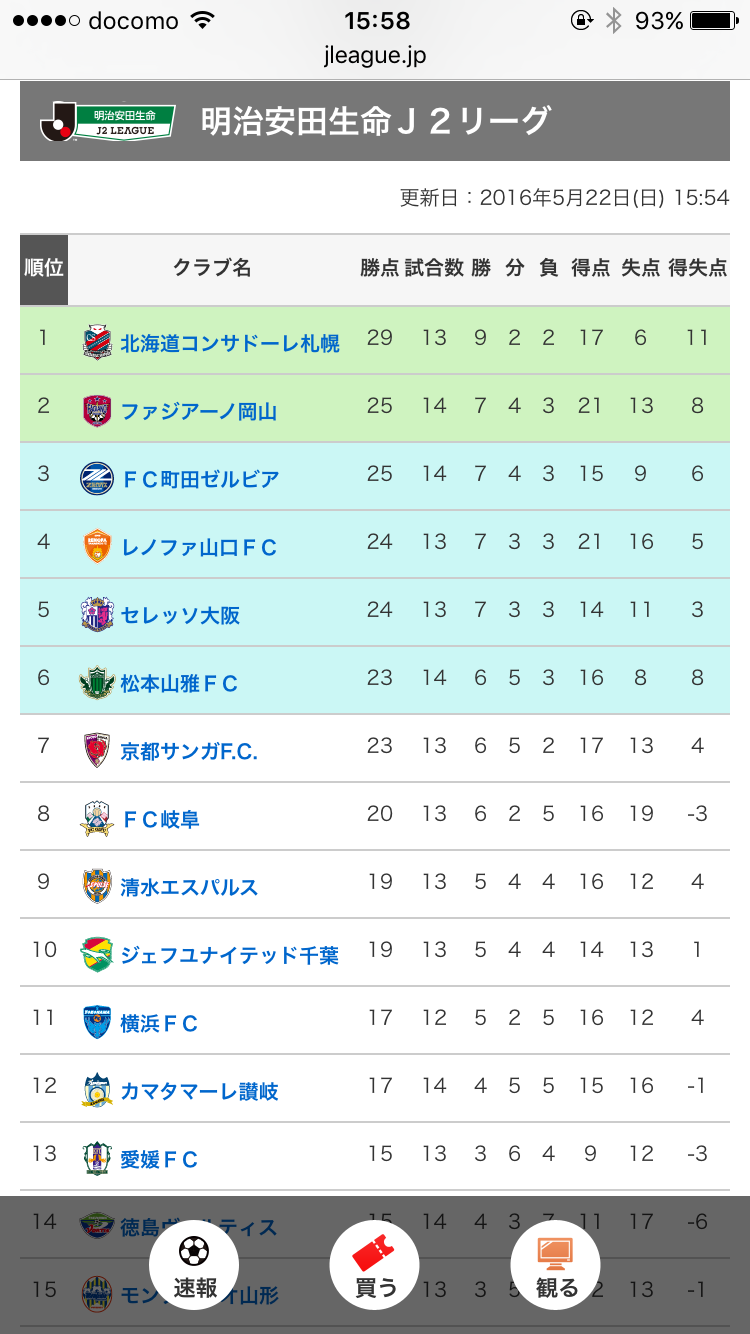Select 横浜ＦＣ team name

[x=159, y=1023]
